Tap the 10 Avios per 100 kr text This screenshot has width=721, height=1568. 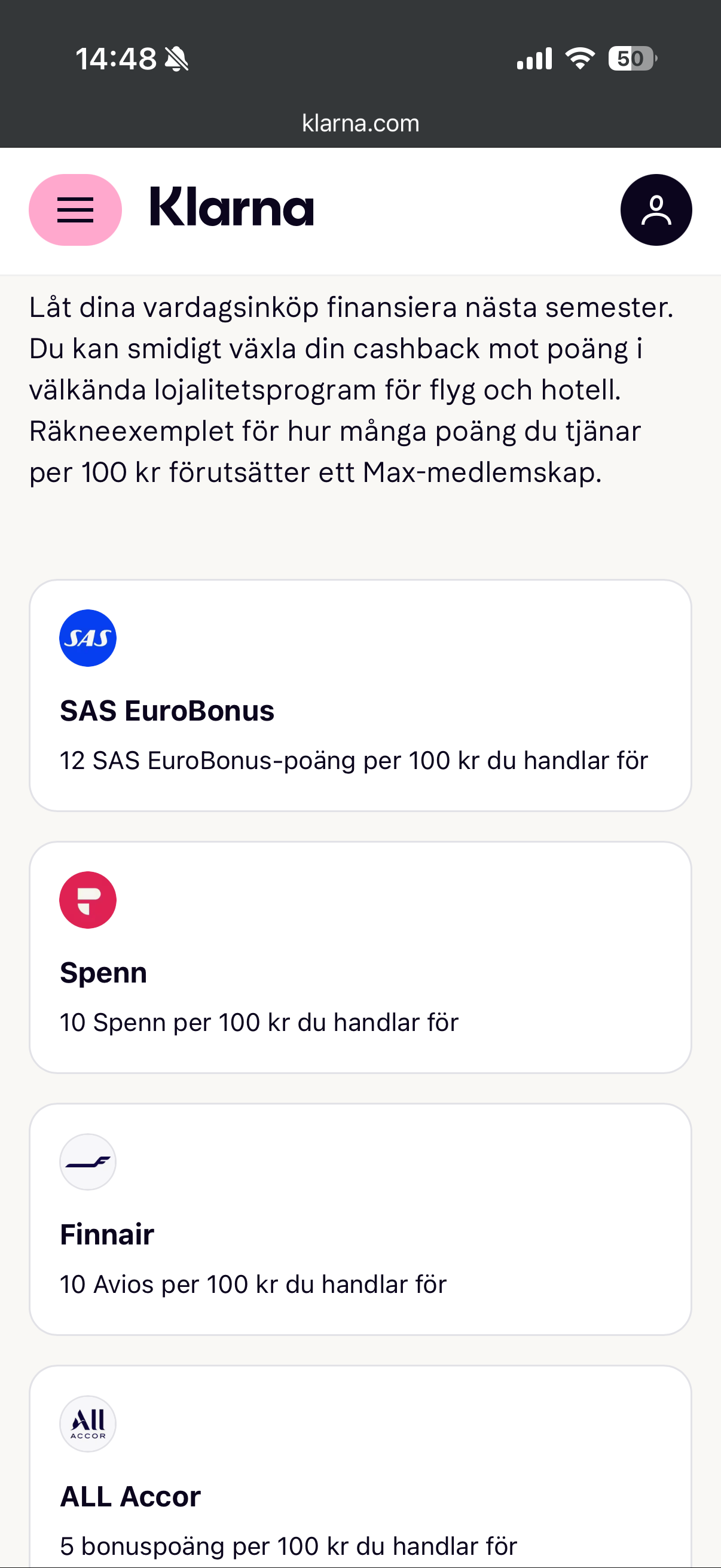click(252, 1285)
